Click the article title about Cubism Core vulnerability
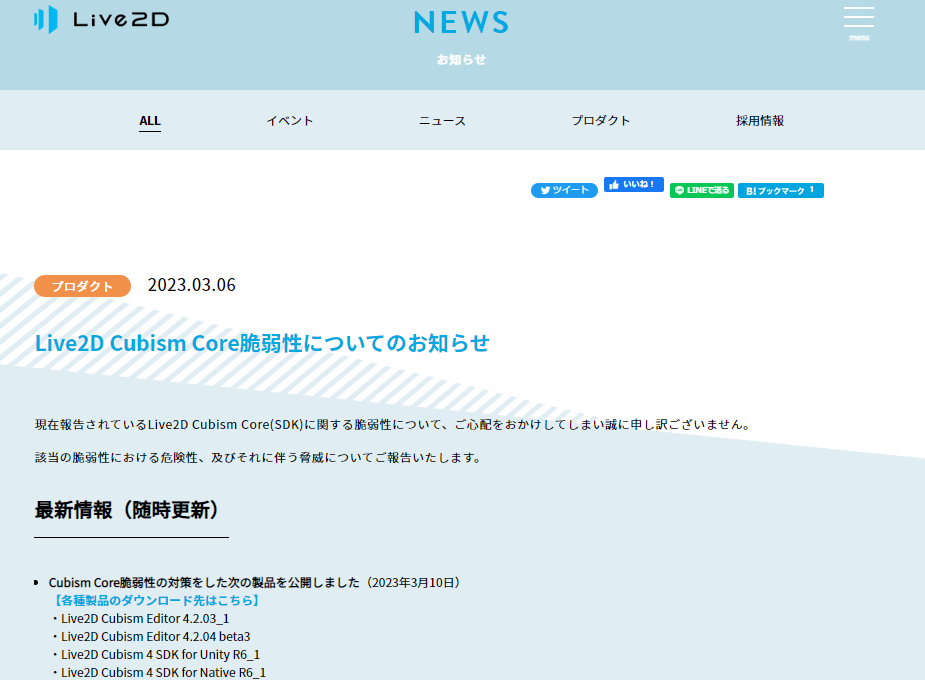This screenshot has width=925, height=680. pos(261,342)
